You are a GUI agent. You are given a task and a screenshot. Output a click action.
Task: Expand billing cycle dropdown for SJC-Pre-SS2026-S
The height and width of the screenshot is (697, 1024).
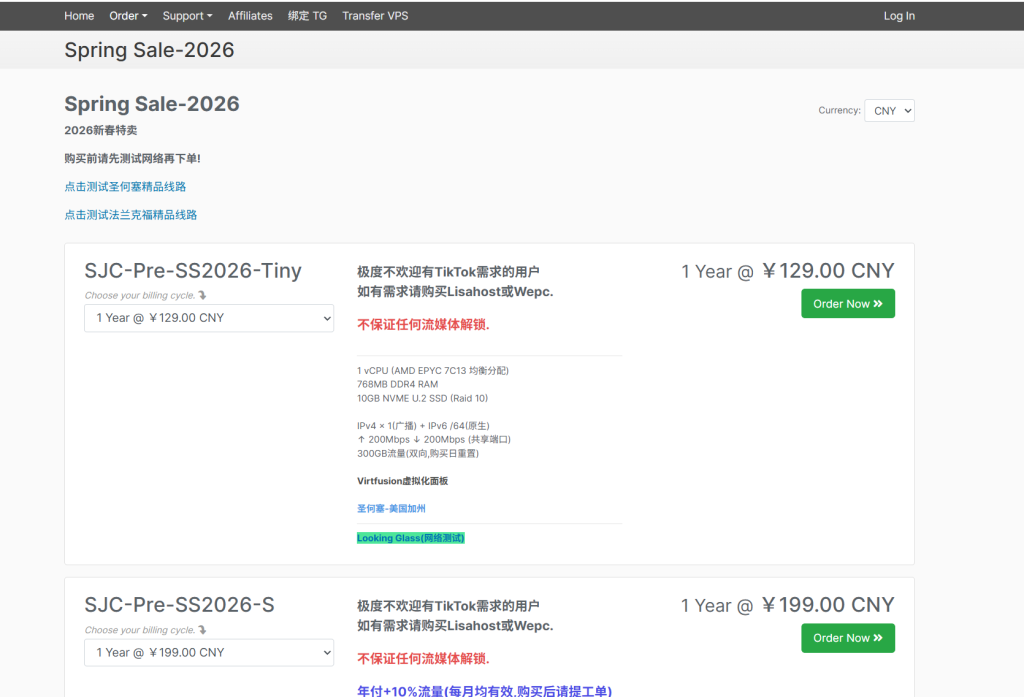click(x=209, y=652)
